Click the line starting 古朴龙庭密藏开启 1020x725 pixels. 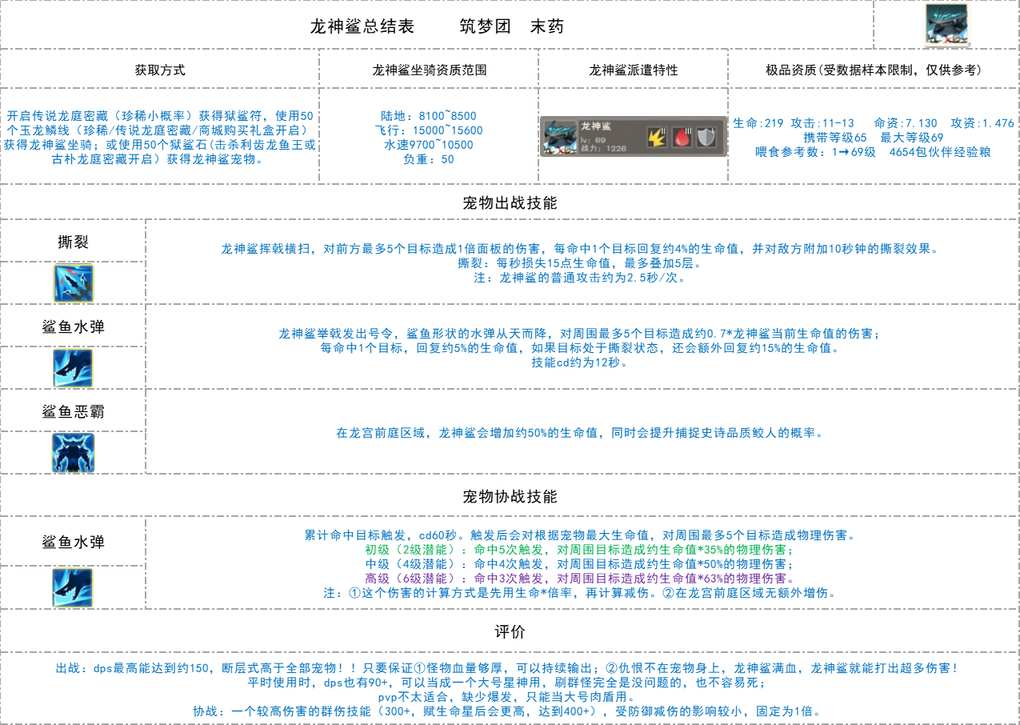click(x=160, y=159)
